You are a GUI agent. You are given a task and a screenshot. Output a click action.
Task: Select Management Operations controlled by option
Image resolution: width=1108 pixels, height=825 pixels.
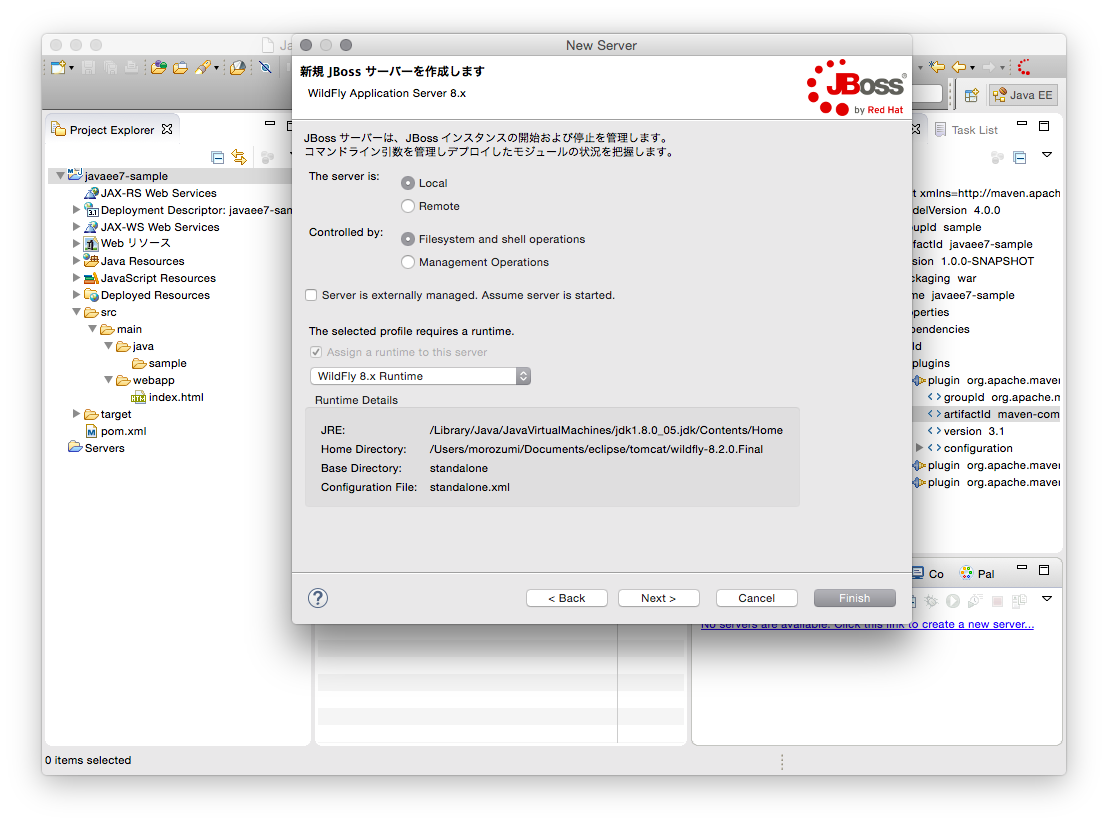(409, 262)
